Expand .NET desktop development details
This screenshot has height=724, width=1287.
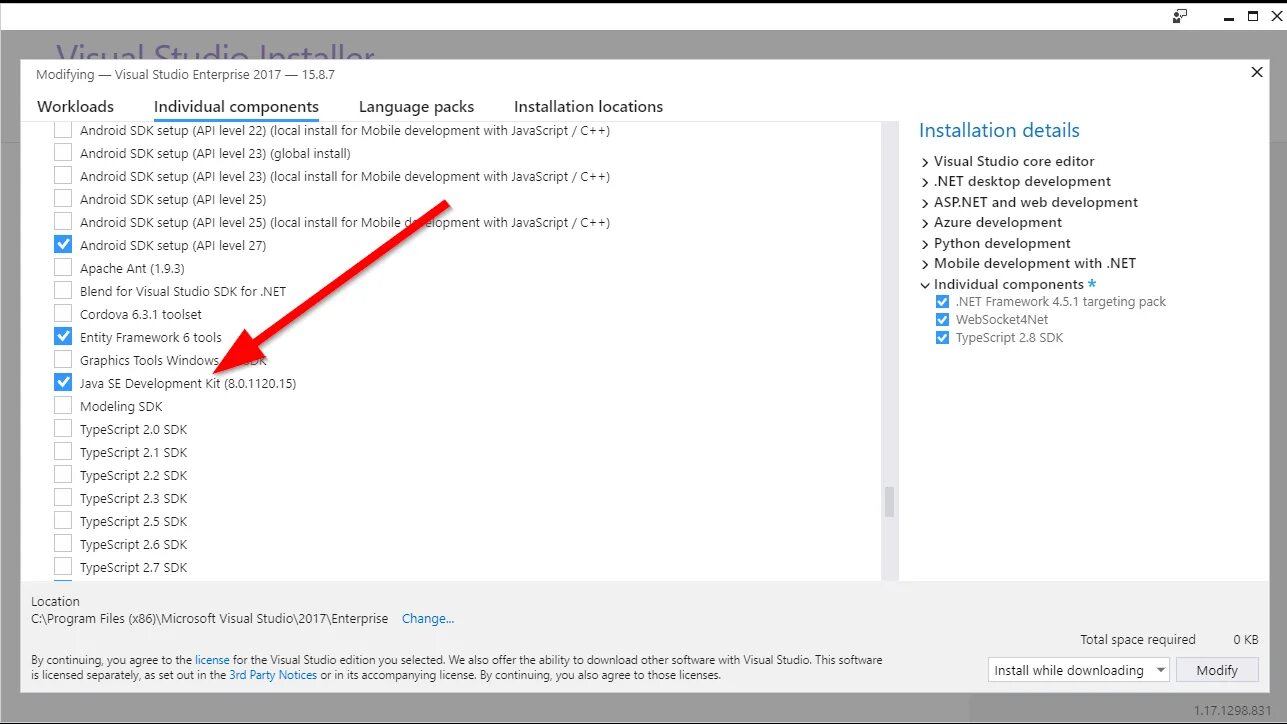(925, 182)
